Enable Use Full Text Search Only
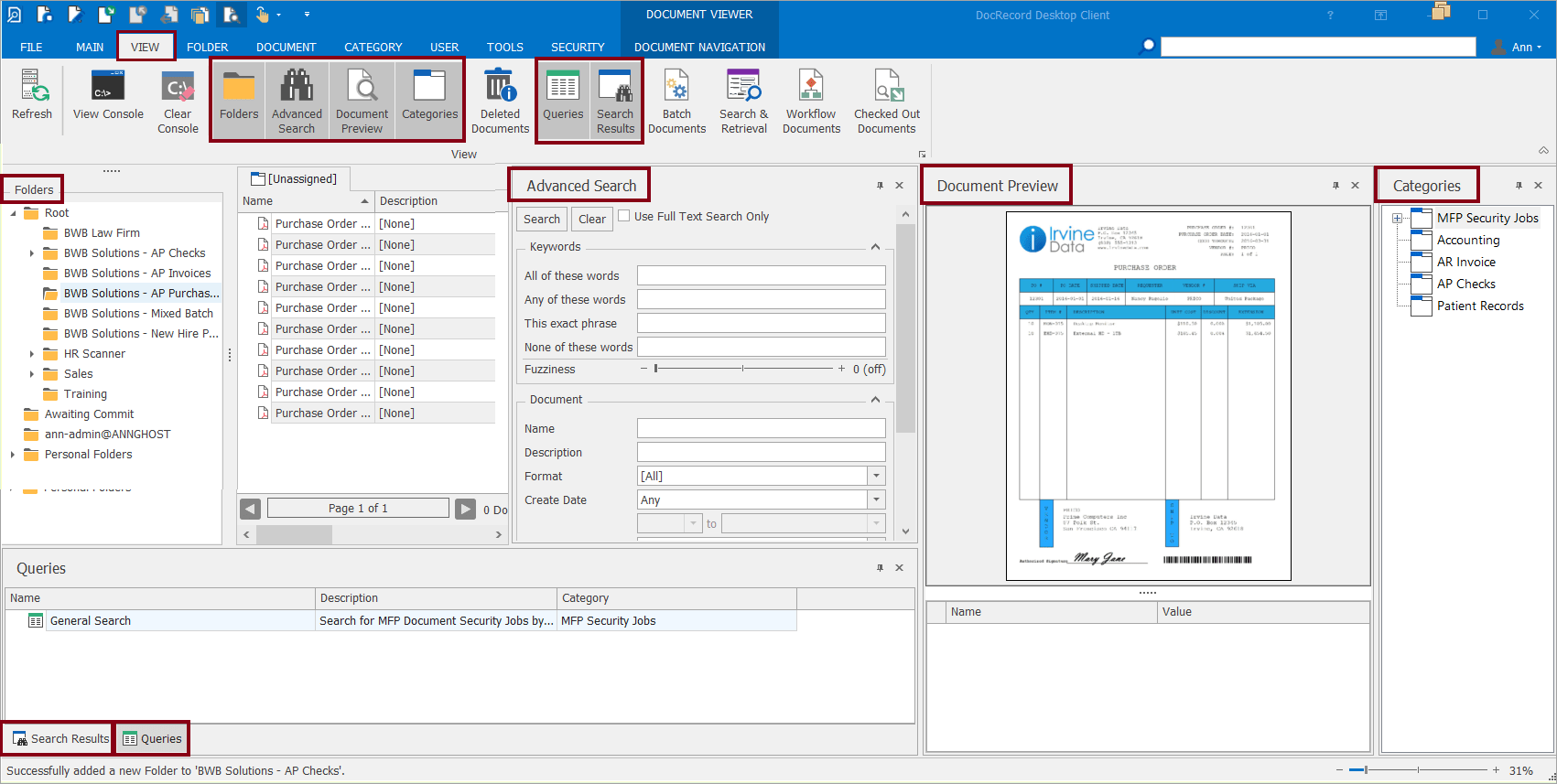The image size is (1557, 784). 624,216
